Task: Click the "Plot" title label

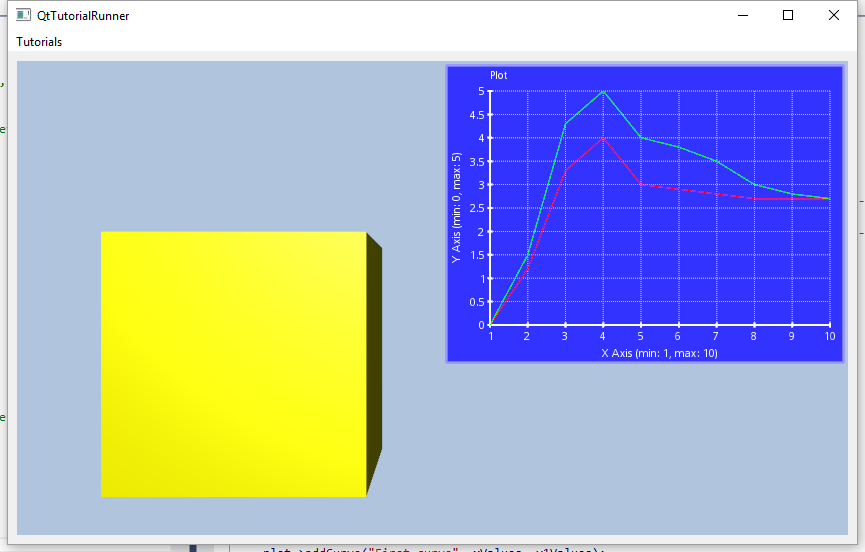Action: pyautogui.click(x=498, y=76)
